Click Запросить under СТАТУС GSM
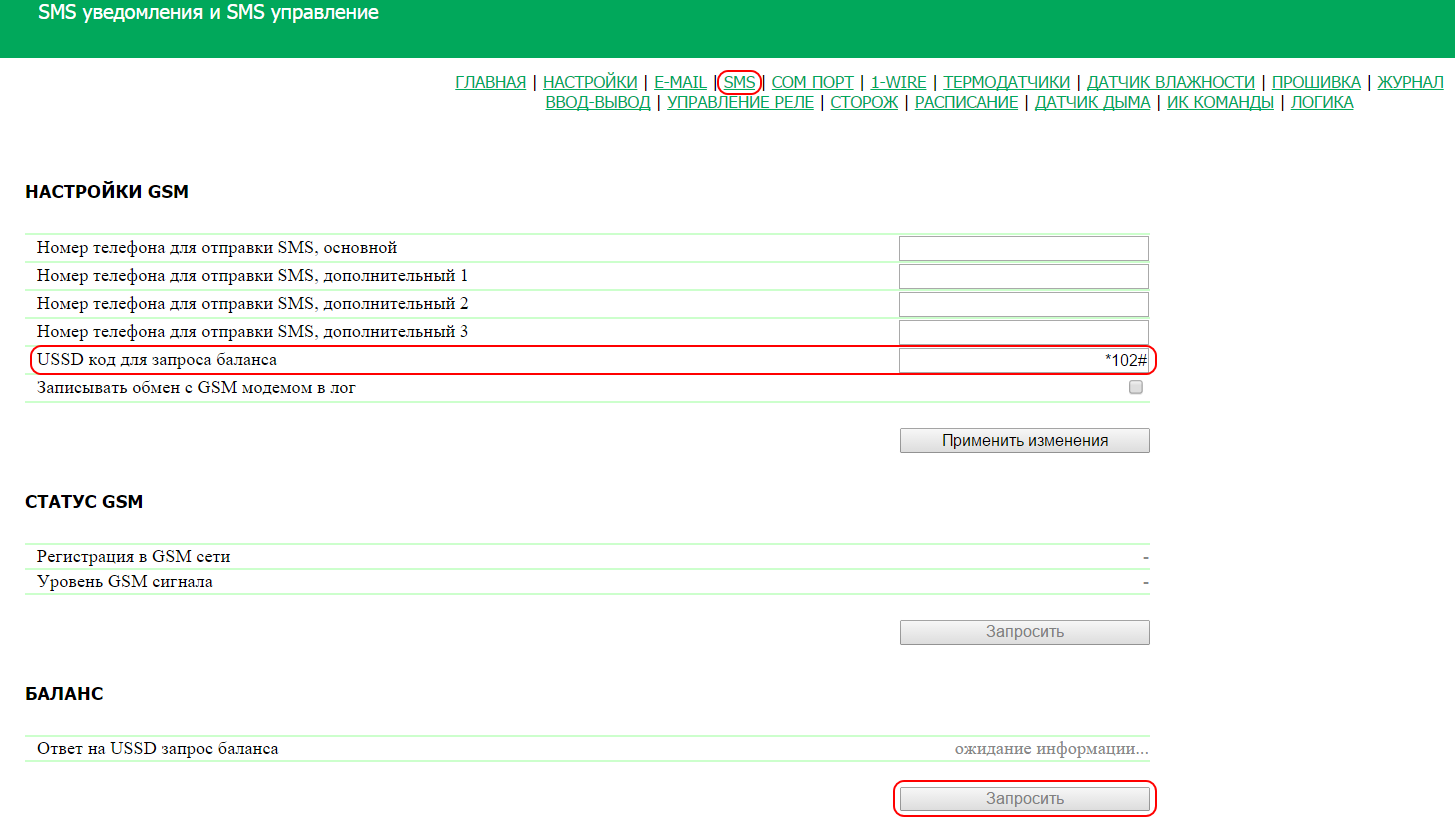Viewport: 1455px width, 824px height. point(1024,632)
